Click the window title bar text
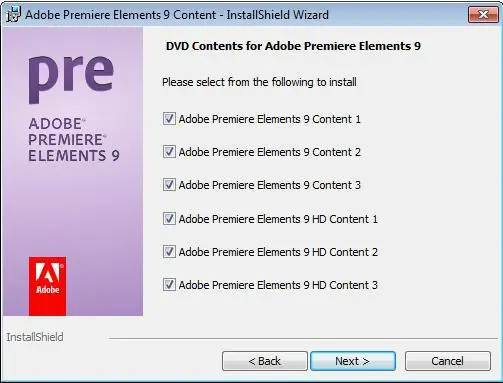 [177, 15]
